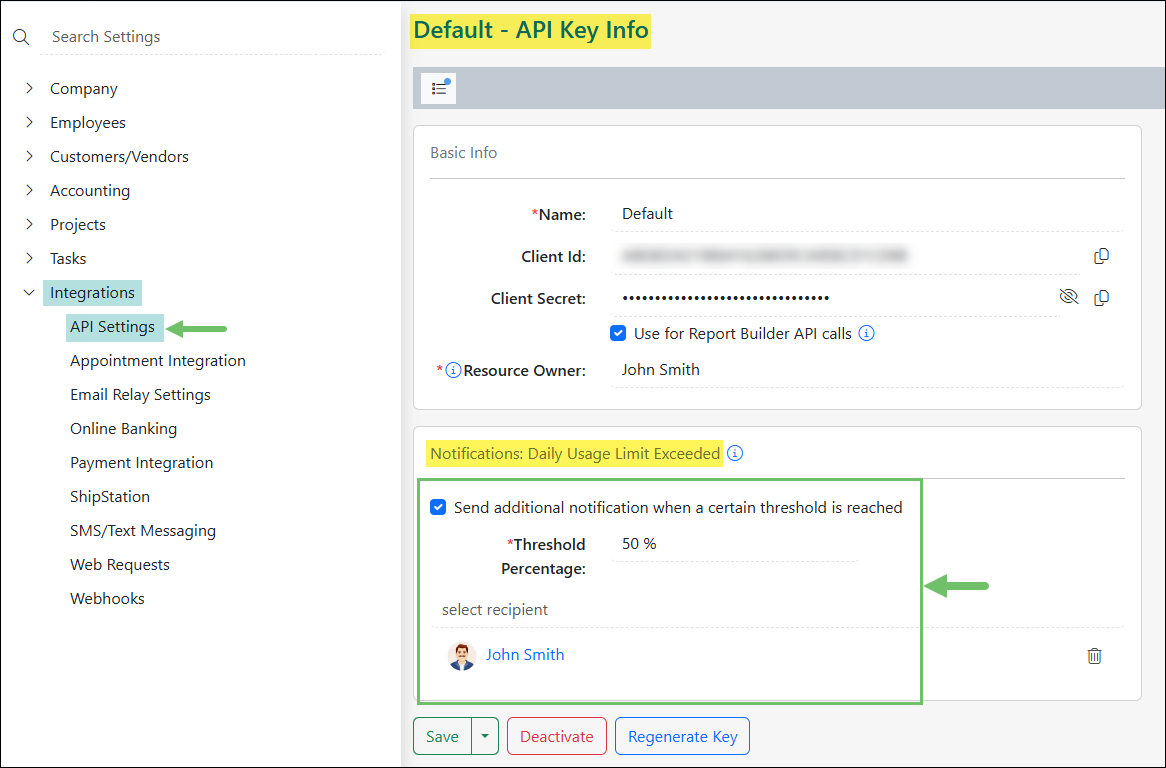The width and height of the screenshot is (1166, 768).
Task: Open Webhooks settings
Action: (107, 598)
